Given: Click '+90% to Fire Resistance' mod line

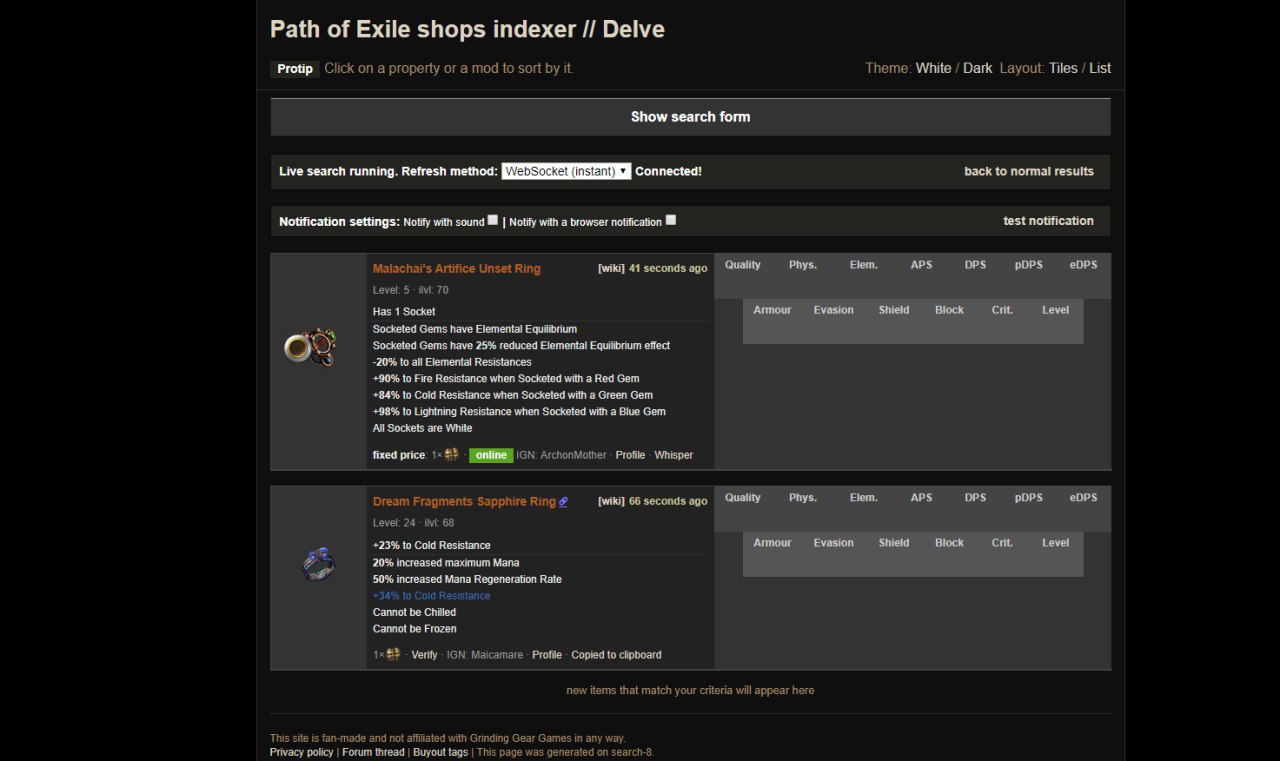Looking at the screenshot, I should [506, 379].
